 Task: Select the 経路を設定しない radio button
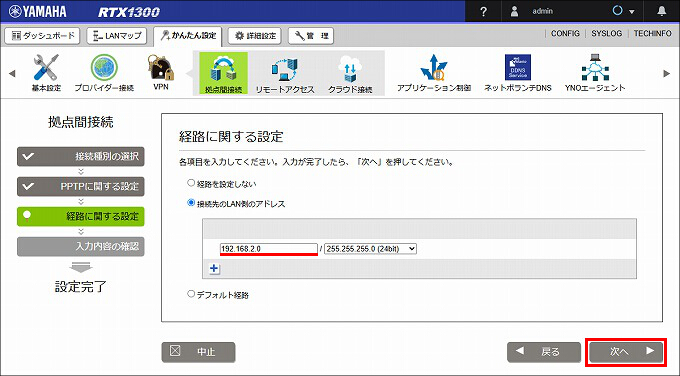point(191,183)
